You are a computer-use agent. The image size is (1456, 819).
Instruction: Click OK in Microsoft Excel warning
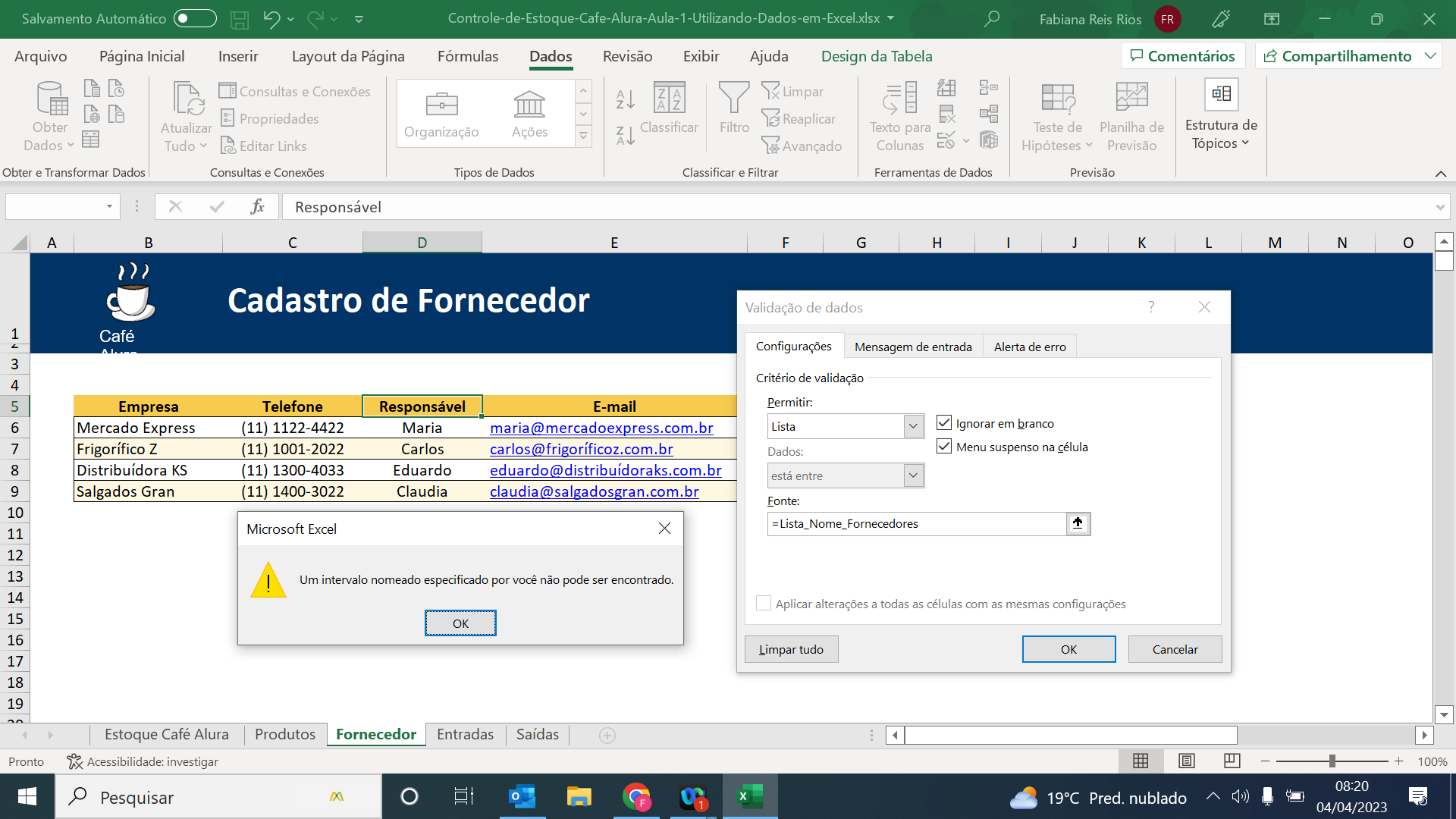[460, 623]
